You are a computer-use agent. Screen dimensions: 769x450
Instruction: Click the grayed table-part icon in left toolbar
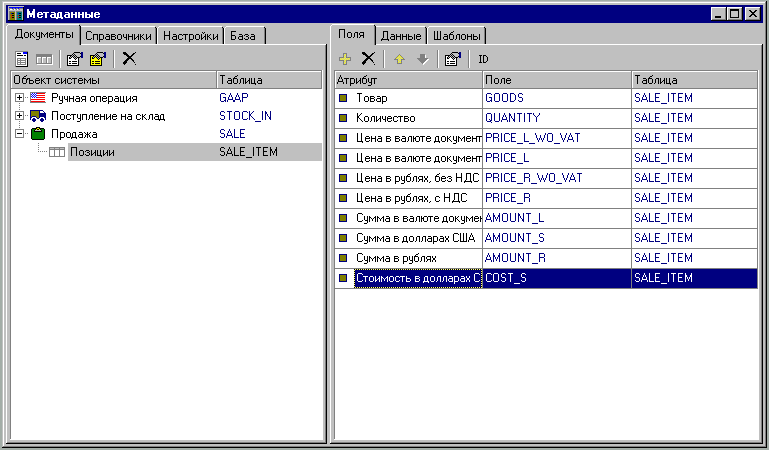coord(44,59)
